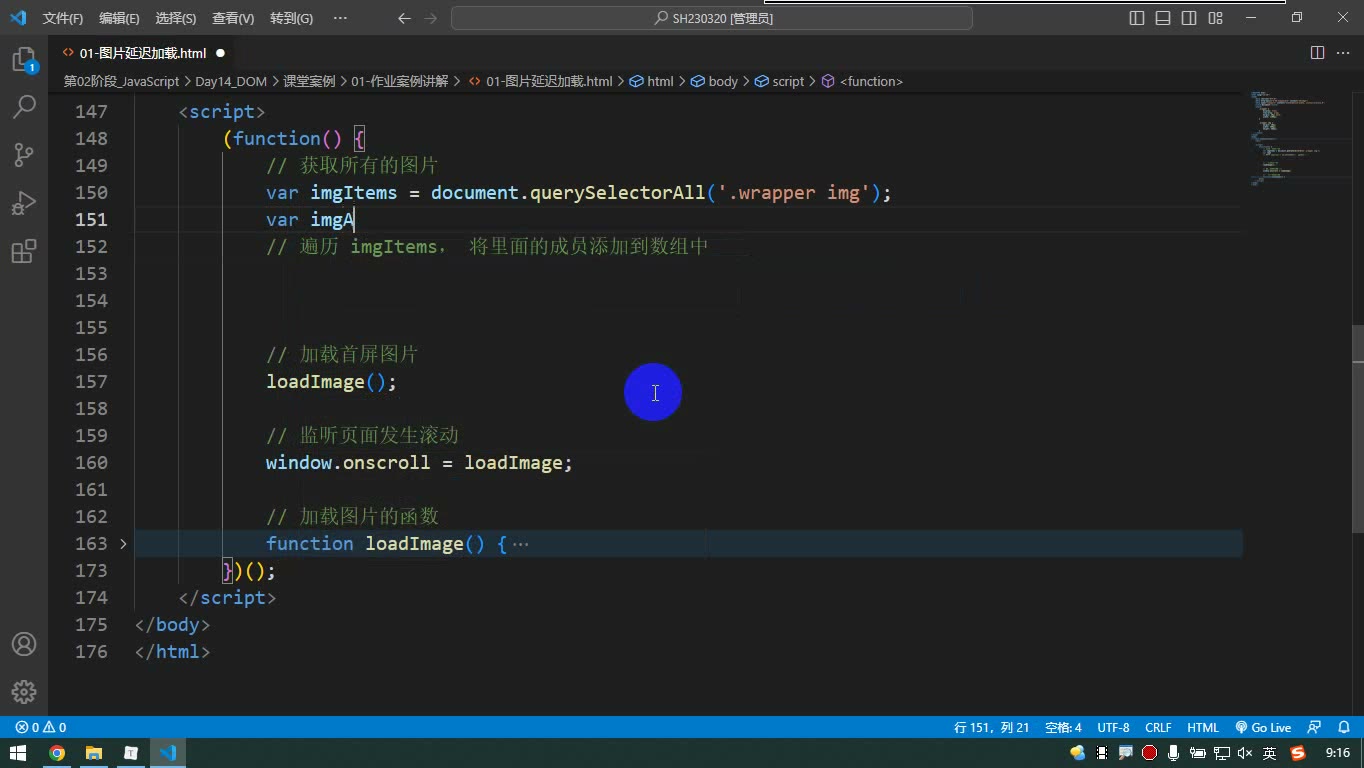Change encoding via UTF-8 status item
Image resolution: width=1364 pixels, height=768 pixels.
[1113, 727]
